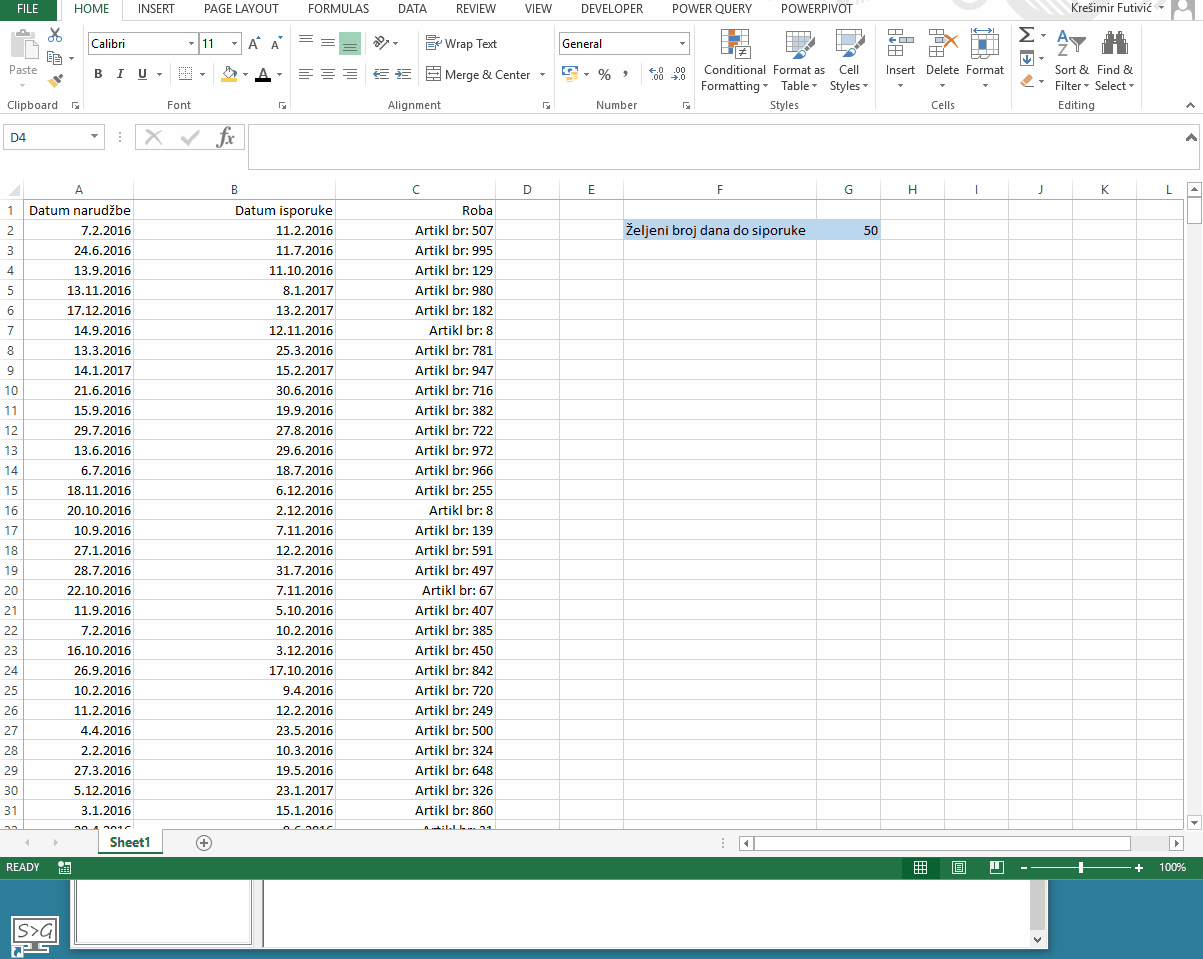This screenshot has width=1203, height=959.
Task: Open the General number format dropdown
Action: click(x=683, y=44)
